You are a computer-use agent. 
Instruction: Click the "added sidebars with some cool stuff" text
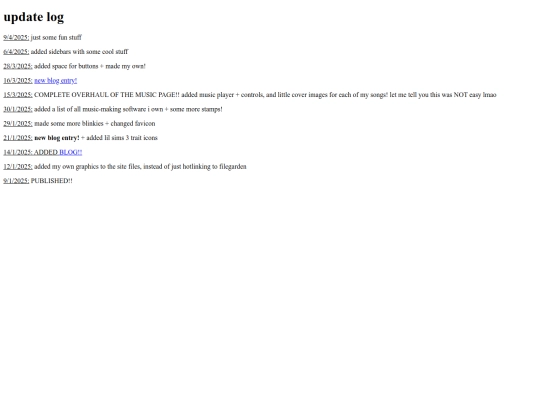tap(80, 52)
